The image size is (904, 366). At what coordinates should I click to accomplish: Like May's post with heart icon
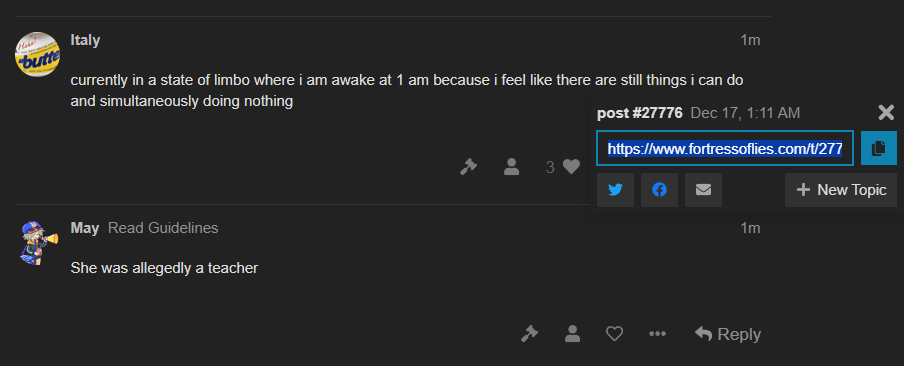click(x=615, y=334)
